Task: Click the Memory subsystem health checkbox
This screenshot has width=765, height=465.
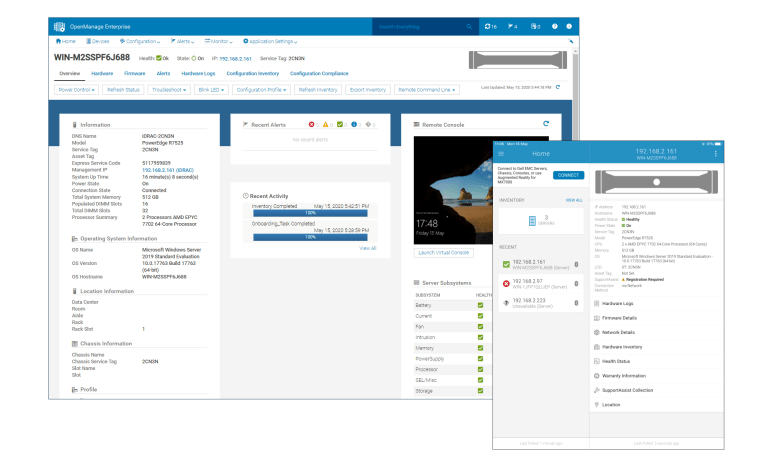Action: click(x=481, y=348)
